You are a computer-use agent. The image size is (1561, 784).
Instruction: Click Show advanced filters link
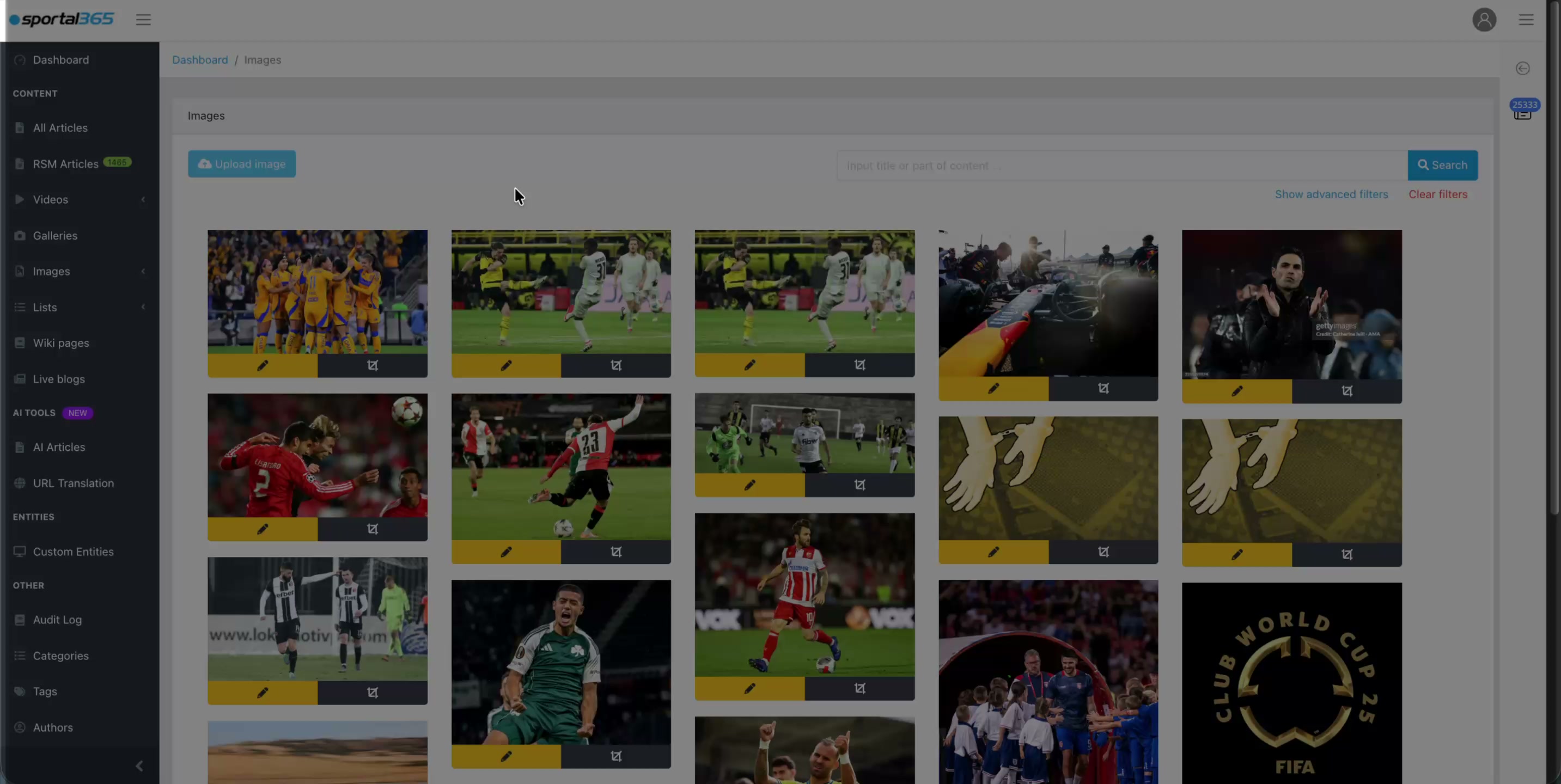(1331, 194)
